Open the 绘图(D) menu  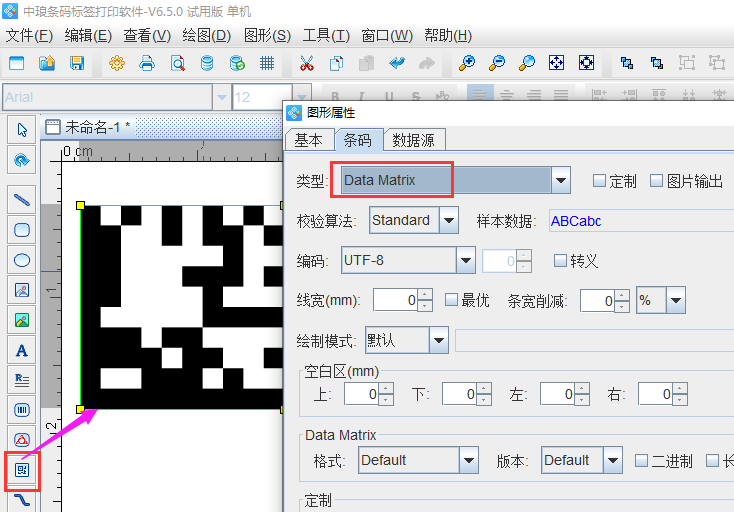(x=206, y=36)
